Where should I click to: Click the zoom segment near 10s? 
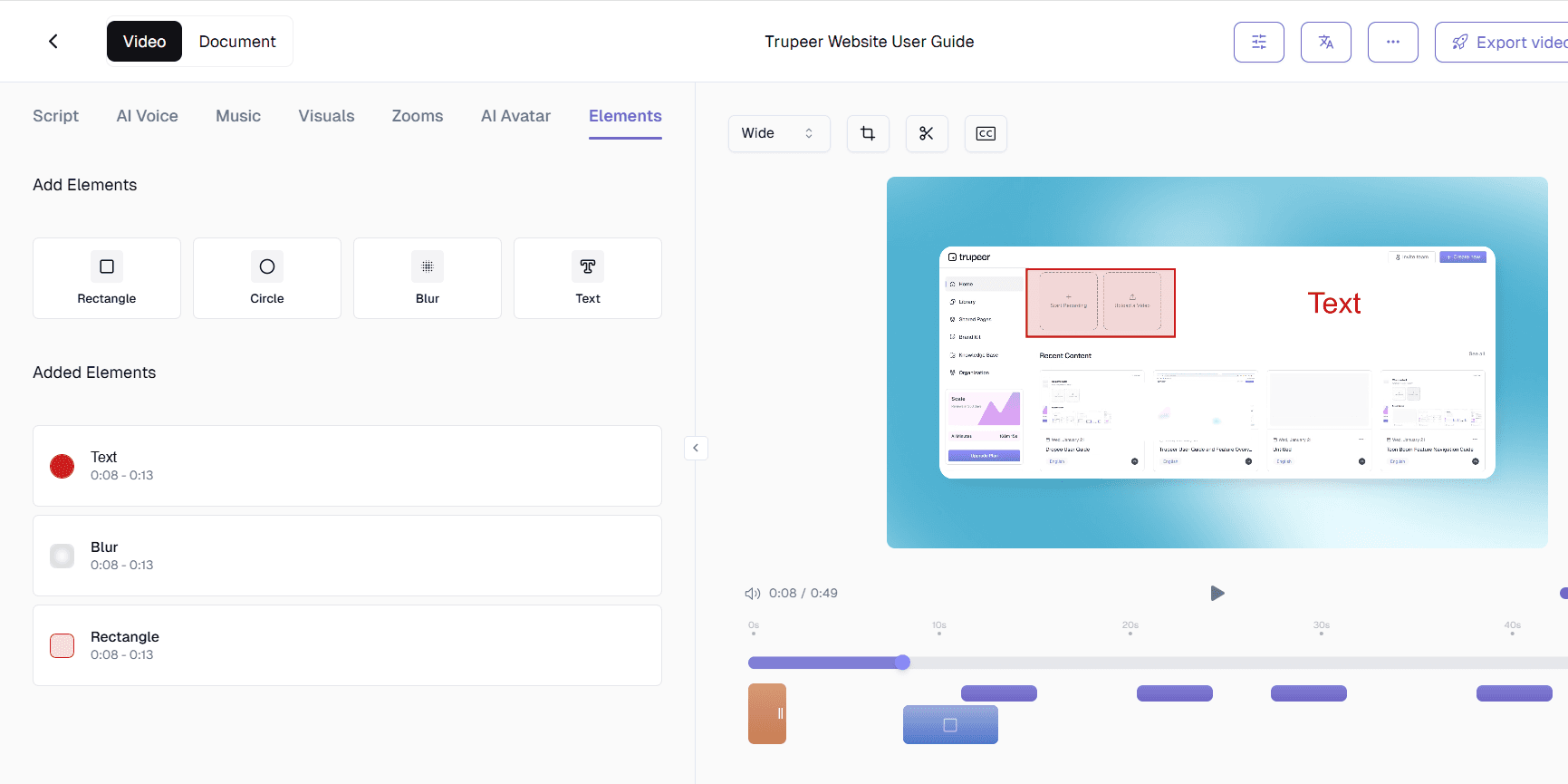pos(999,693)
